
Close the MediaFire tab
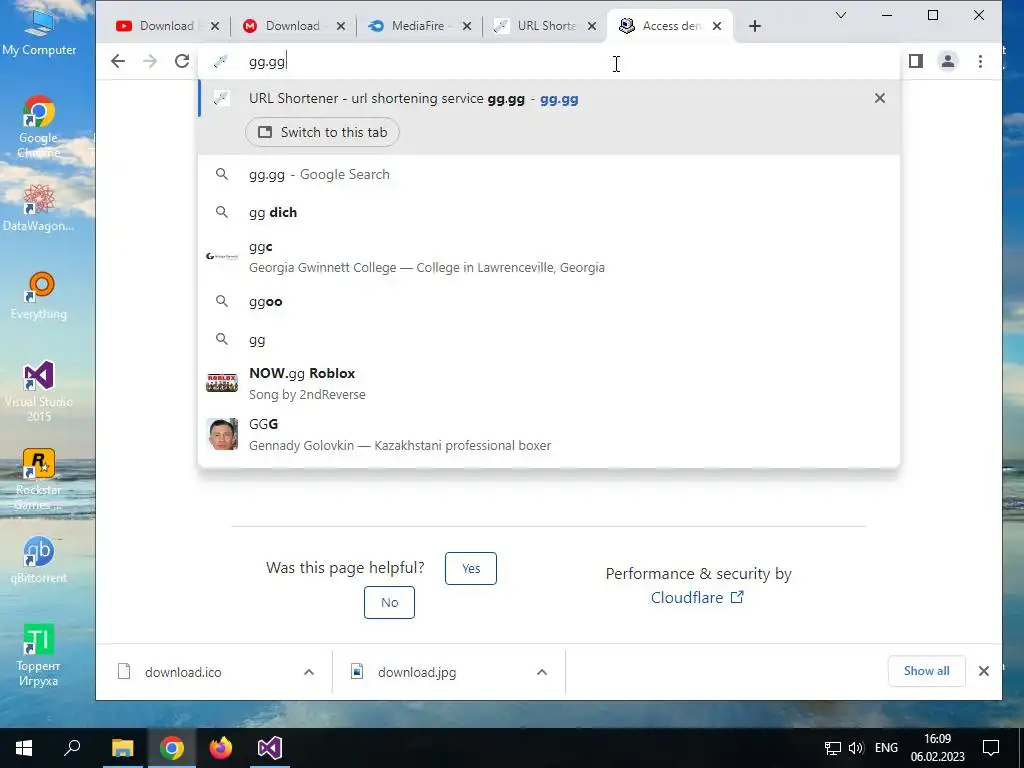467,26
